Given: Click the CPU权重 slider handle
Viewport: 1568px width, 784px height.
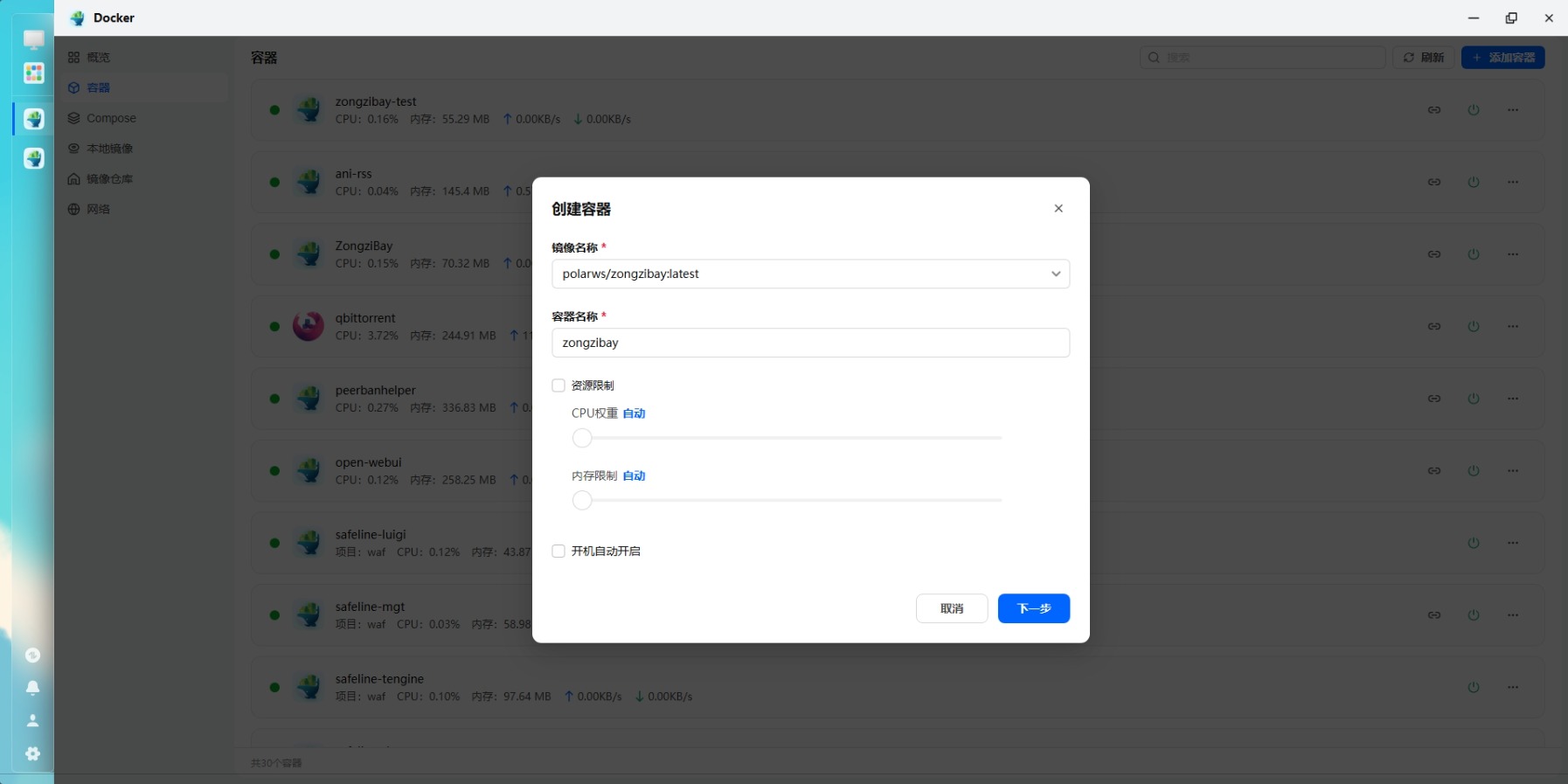Looking at the screenshot, I should 582,438.
